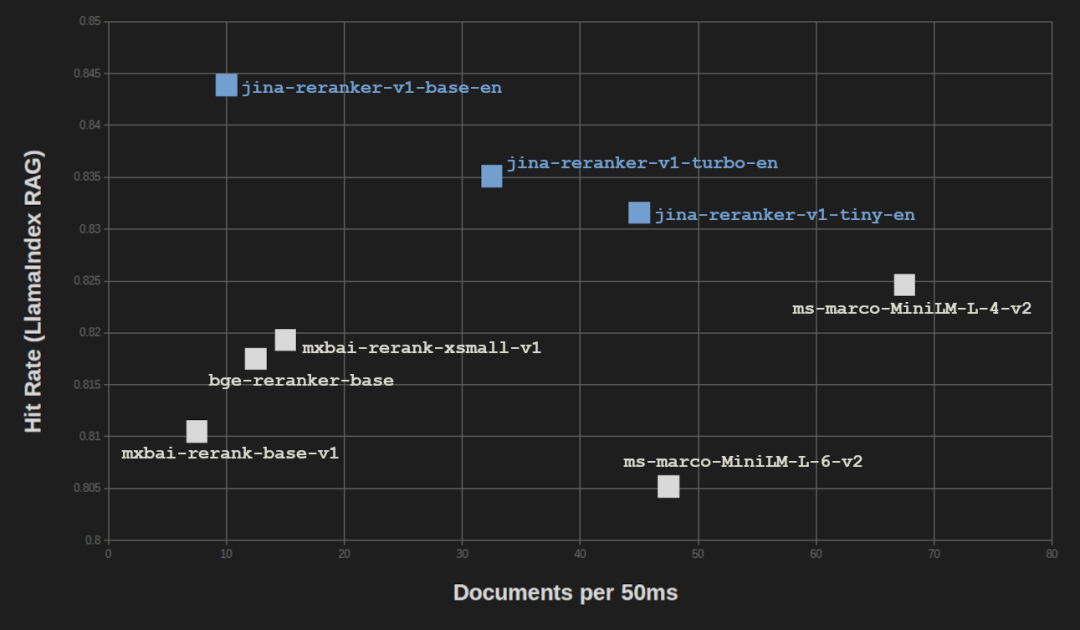Click the 0.82 y-axis tick label
This screenshot has height=630, width=1080.
click(90, 333)
